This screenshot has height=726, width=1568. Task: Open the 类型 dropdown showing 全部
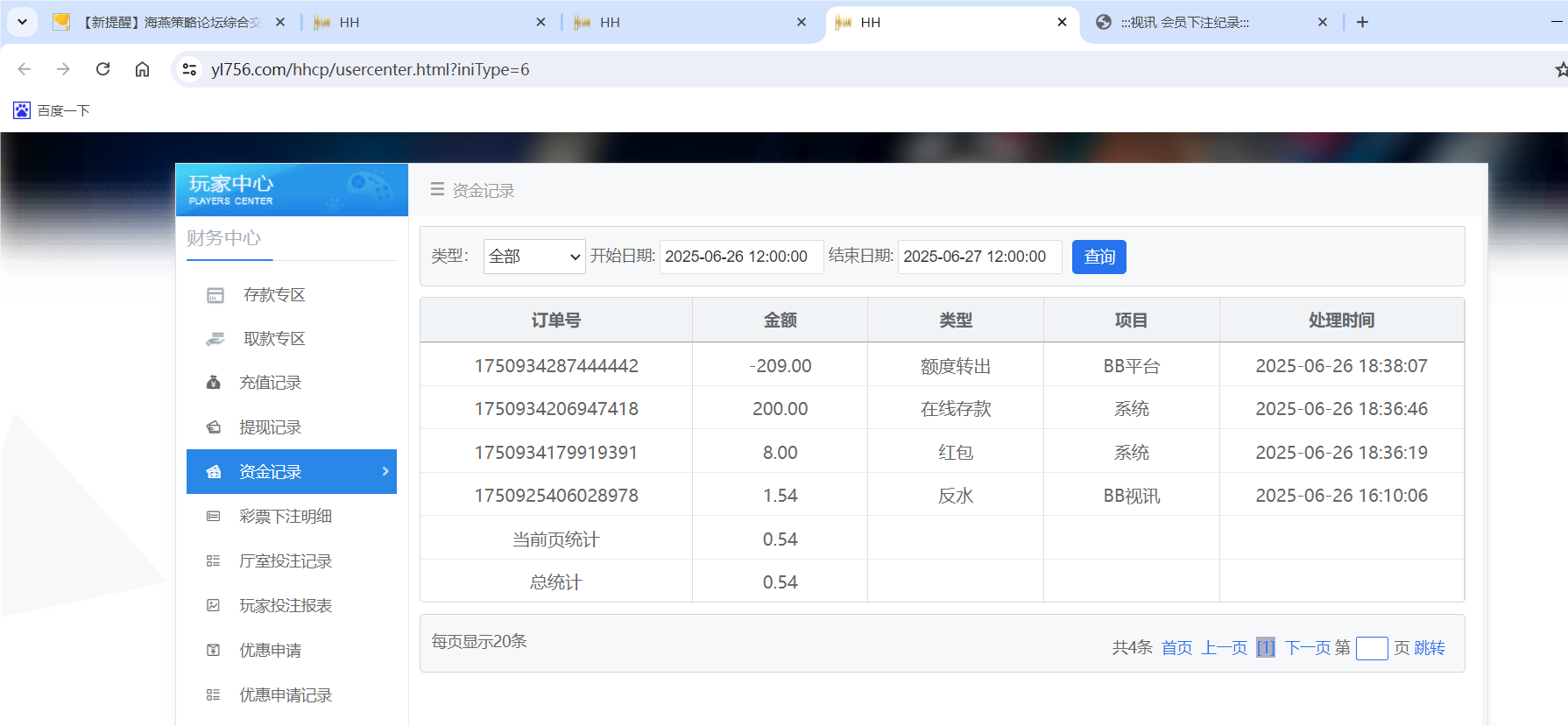(x=533, y=257)
